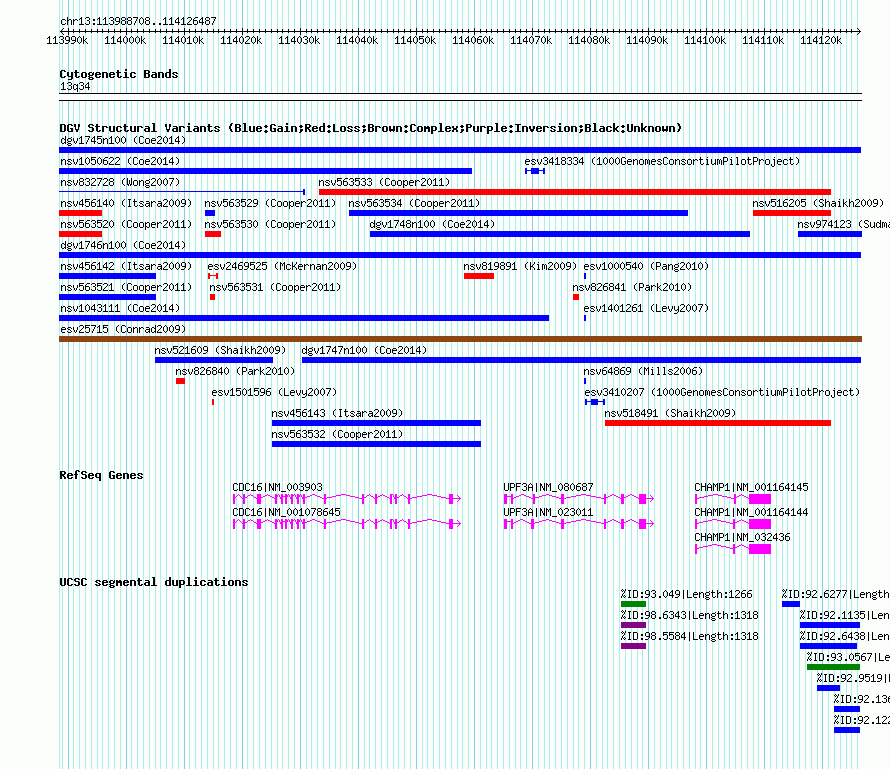Click the nsv826841 (Park2010) label

[632, 287]
